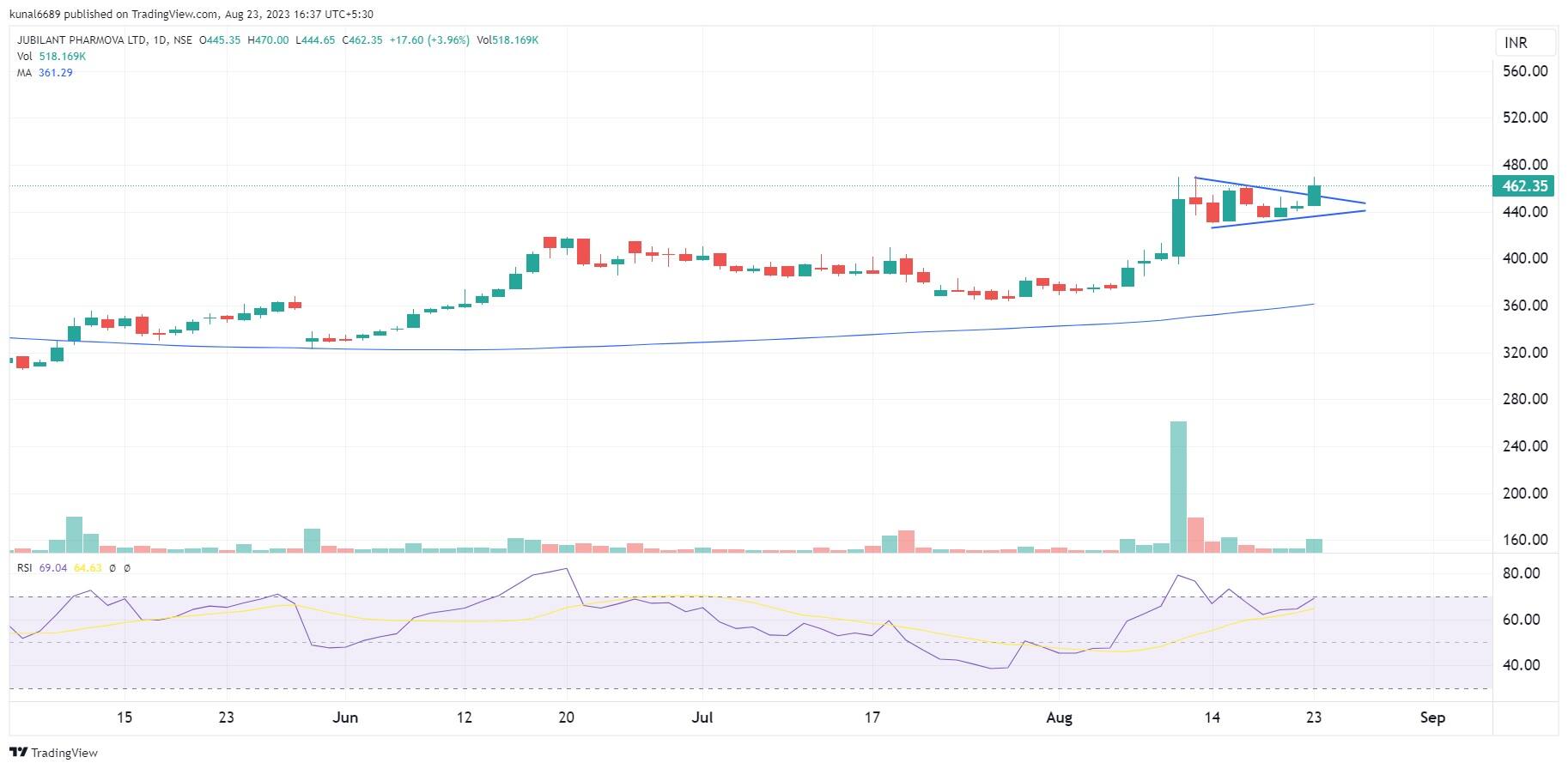The height and width of the screenshot is (769, 1568).
Task: Click the 360.00 price axis label
Action: point(1525,306)
